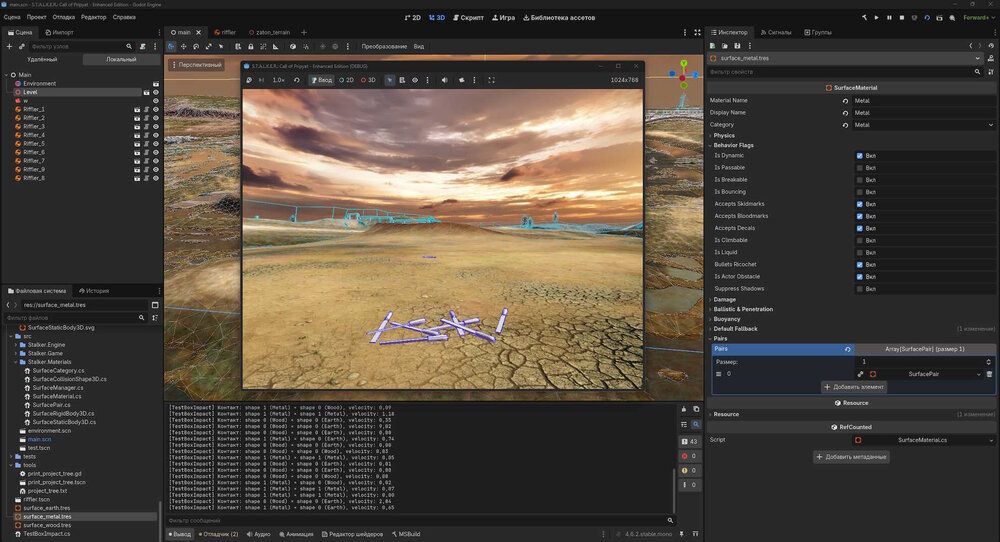Viewport: 1000px width, 542px height.
Task: Open object history icon in Inspector
Action: 991,46
